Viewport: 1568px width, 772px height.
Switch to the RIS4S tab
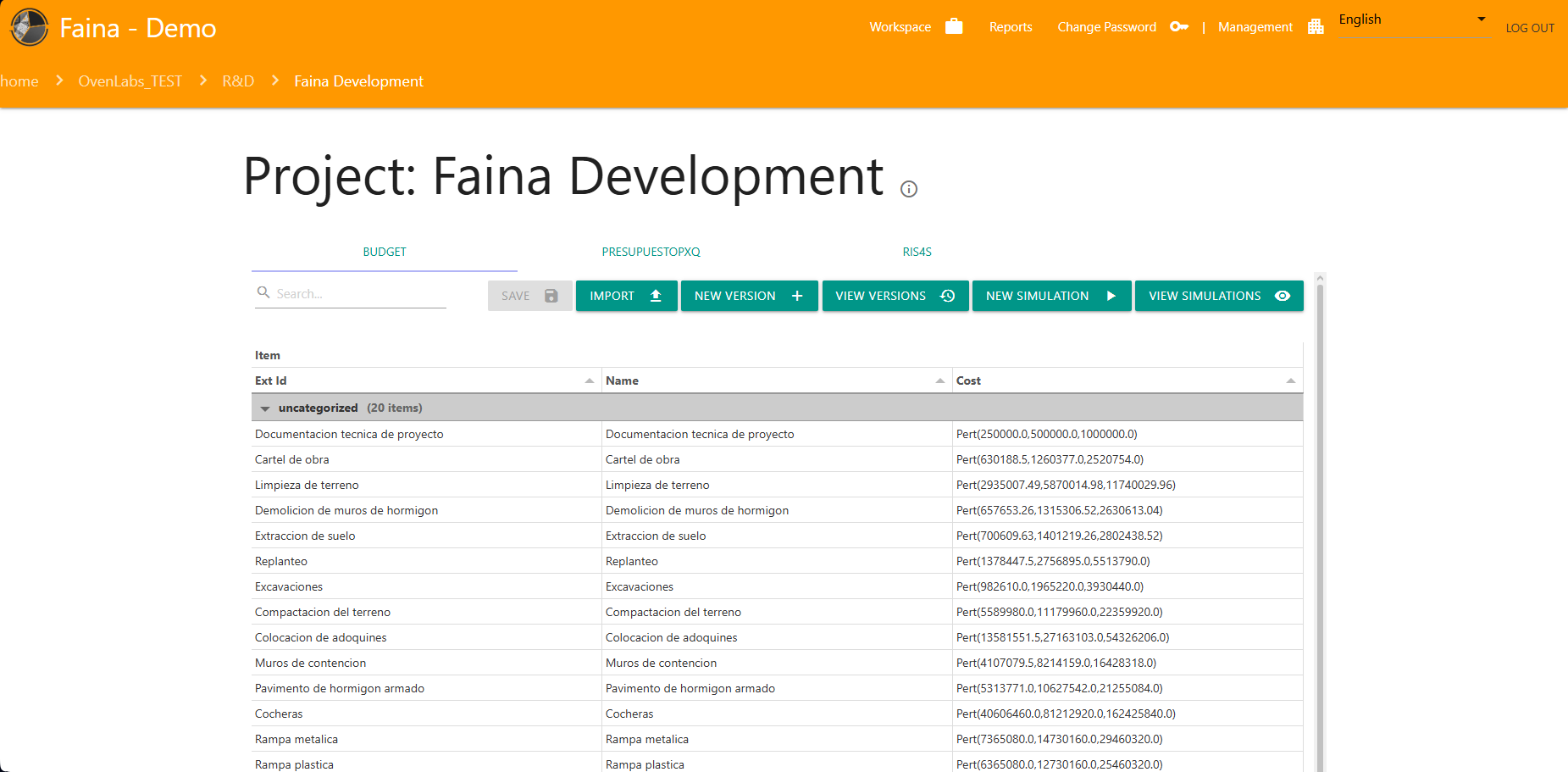click(917, 252)
